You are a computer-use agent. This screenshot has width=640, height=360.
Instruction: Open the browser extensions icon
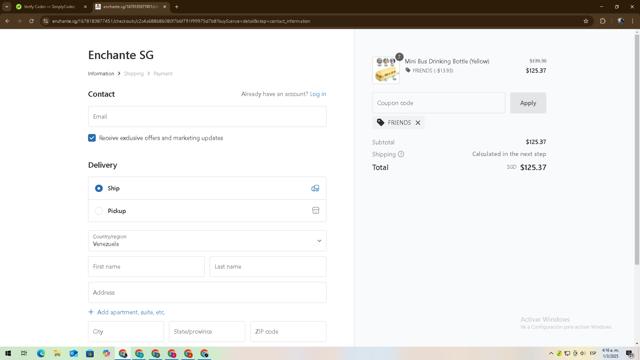point(603,21)
